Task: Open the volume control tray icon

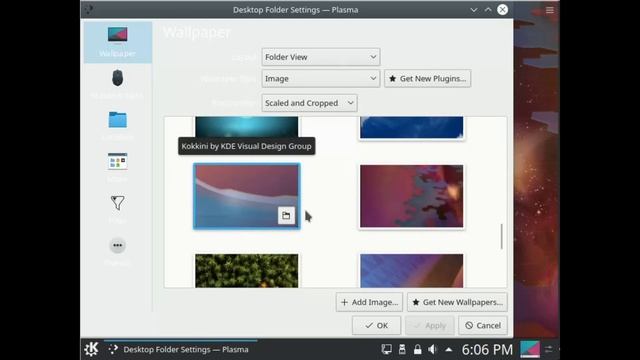Action: click(x=433, y=349)
